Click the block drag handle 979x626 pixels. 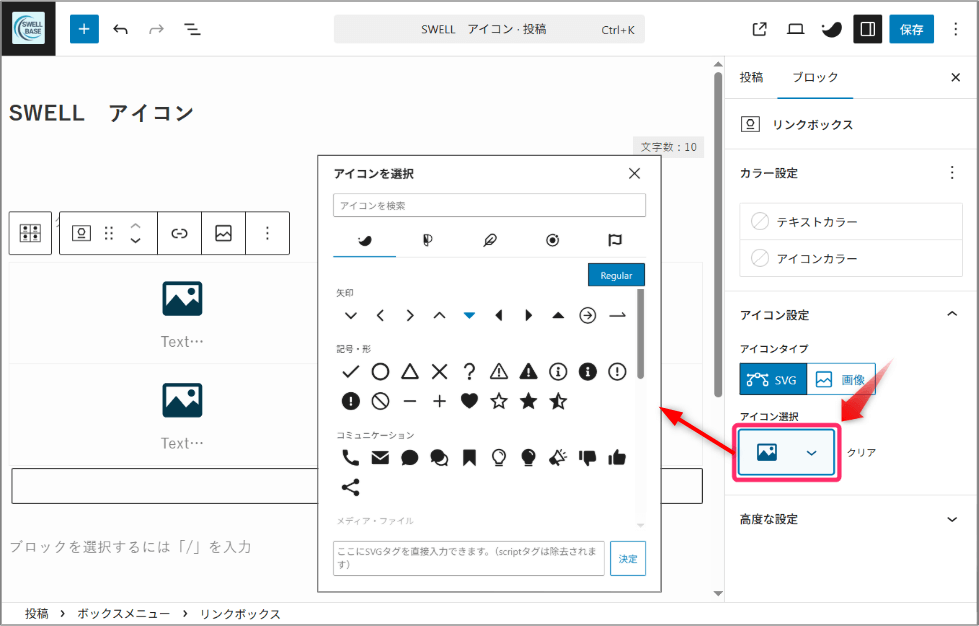[109, 233]
